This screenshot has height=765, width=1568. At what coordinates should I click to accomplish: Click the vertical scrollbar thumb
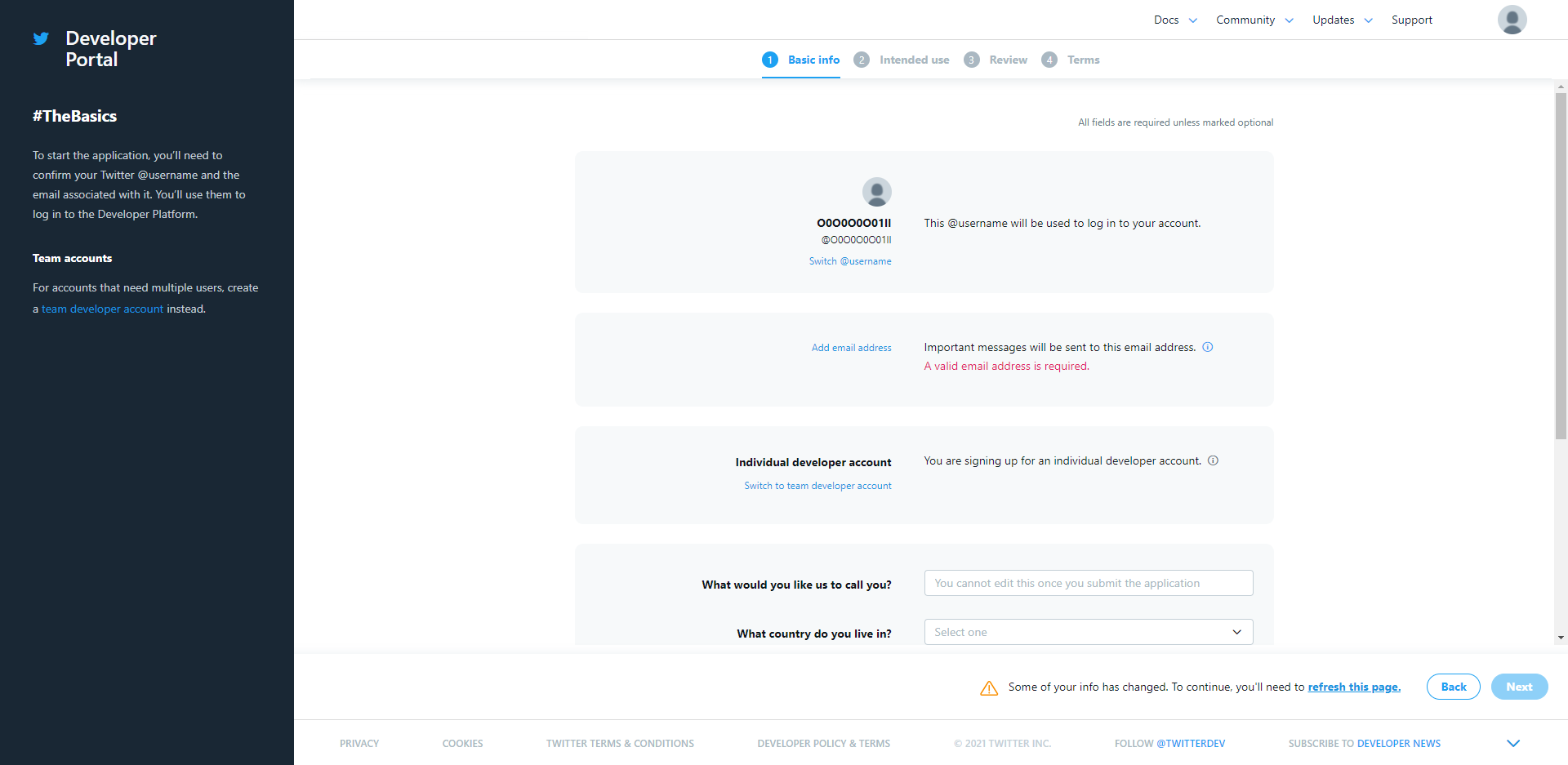point(1561,266)
